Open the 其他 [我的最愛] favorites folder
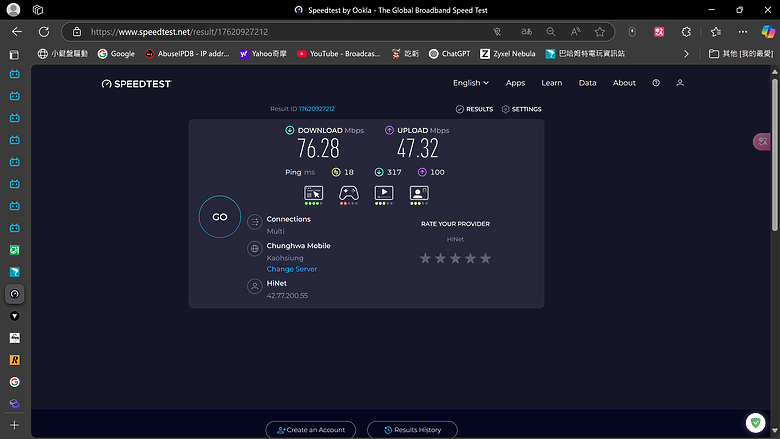The width and height of the screenshot is (780, 439). (x=741, y=54)
